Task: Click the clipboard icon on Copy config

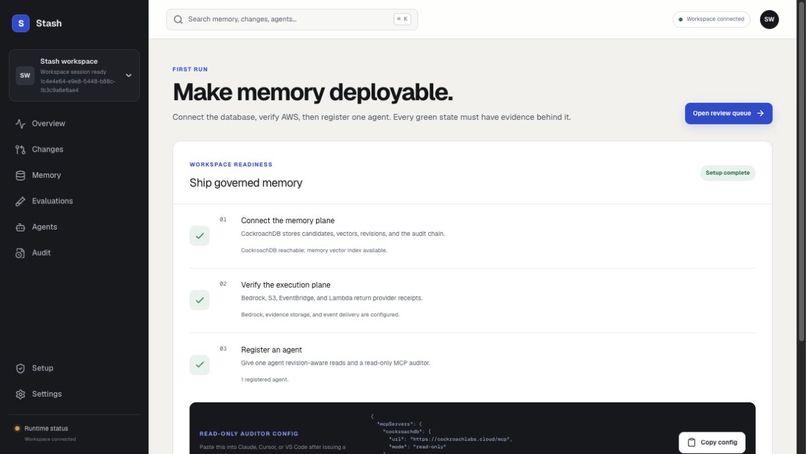Action: tap(691, 442)
